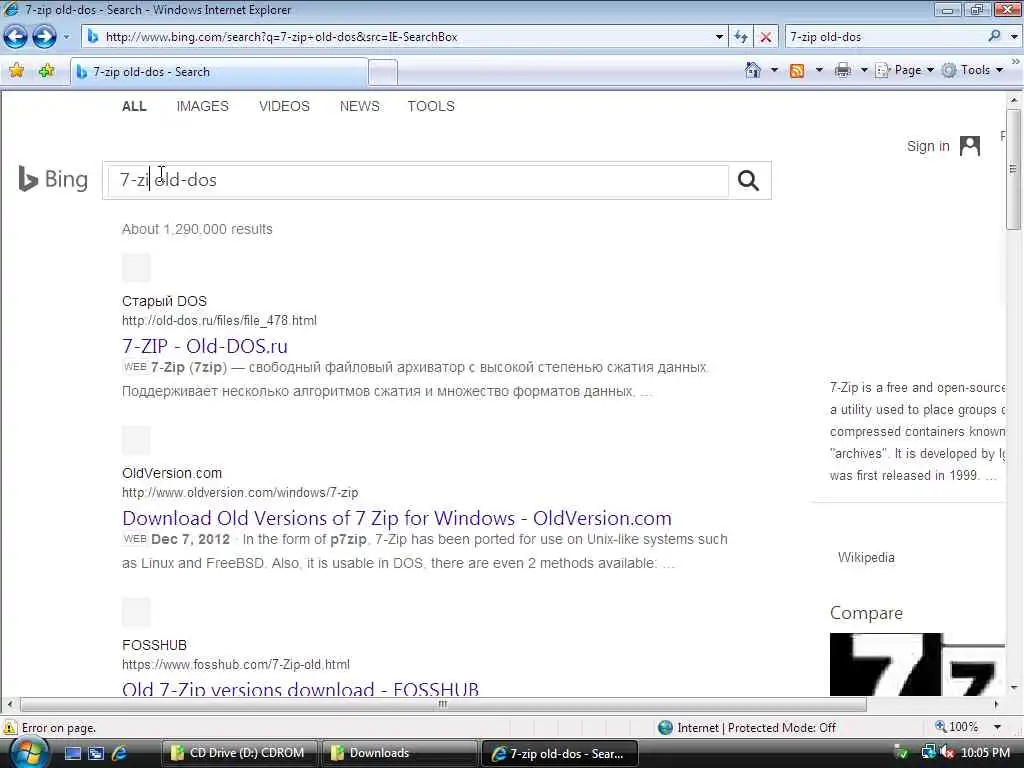Open the Windows Start orb

(29, 753)
